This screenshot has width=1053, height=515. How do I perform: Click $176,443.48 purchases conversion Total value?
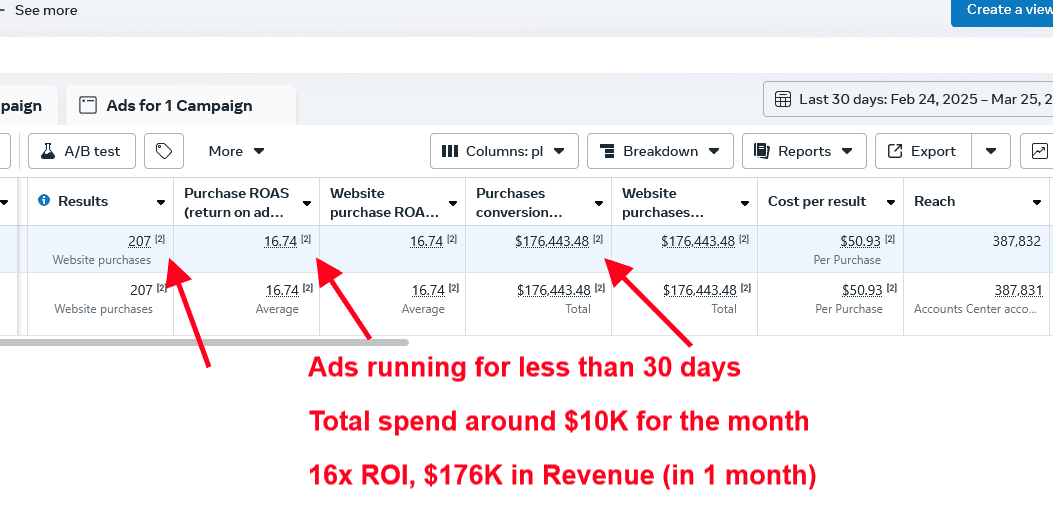[x=554, y=290]
